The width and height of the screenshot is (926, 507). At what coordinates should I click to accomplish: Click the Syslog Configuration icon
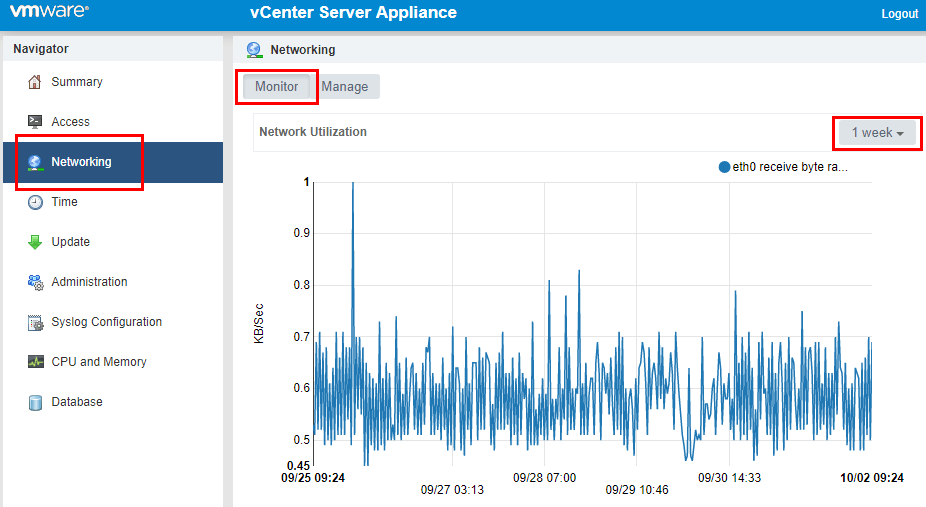pos(35,322)
